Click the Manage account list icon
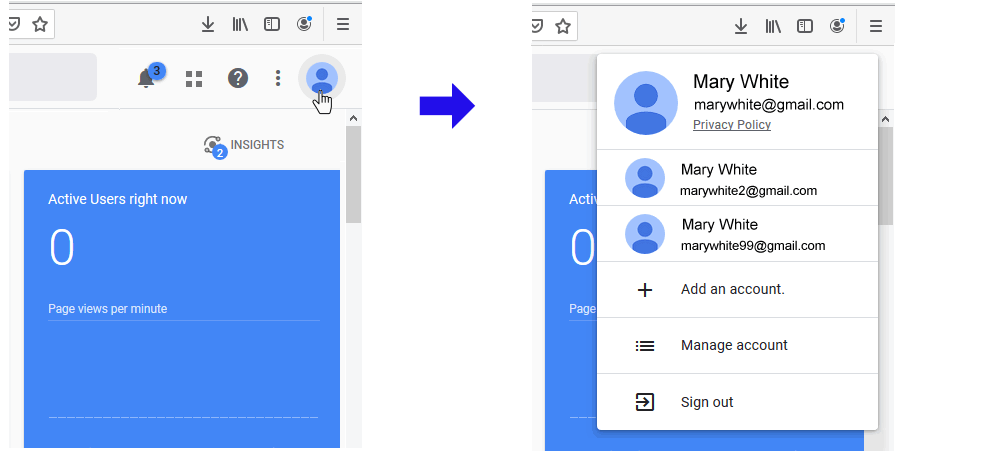This screenshot has width=1002, height=459. [645, 346]
